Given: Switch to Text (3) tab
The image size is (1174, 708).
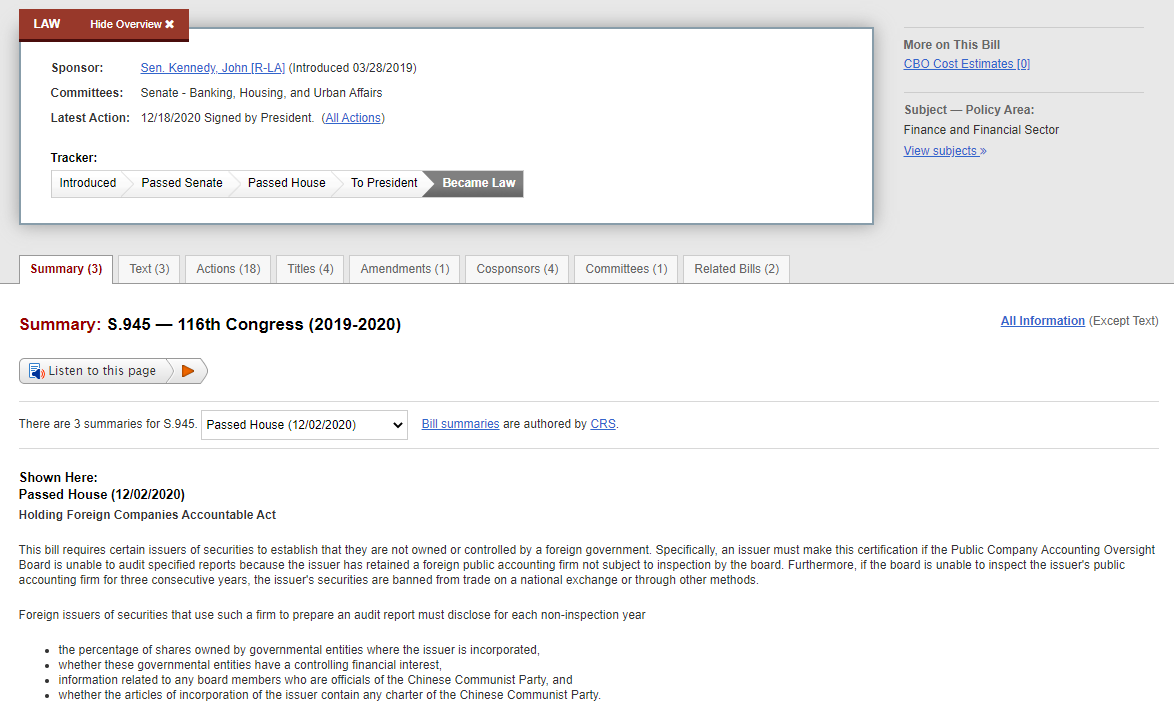Looking at the screenshot, I should 149,269.
